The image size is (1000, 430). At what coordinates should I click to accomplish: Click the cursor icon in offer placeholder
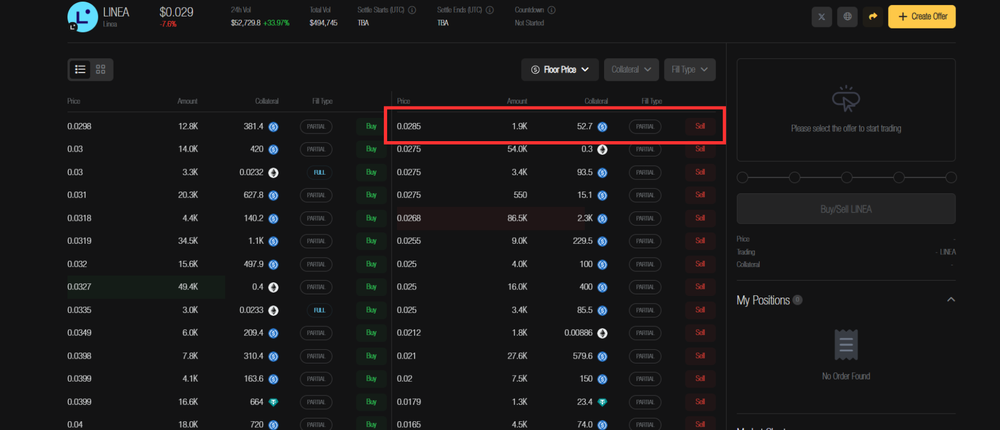coord(846,98)
